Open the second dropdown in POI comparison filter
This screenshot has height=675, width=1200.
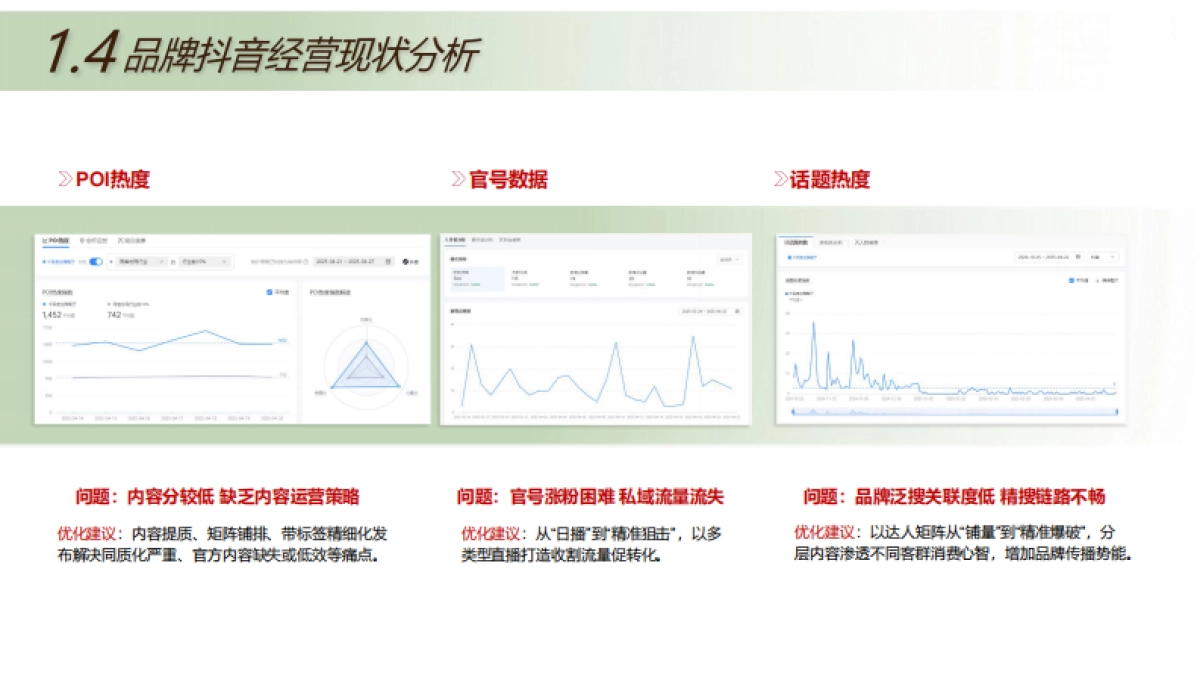[204, 262]
